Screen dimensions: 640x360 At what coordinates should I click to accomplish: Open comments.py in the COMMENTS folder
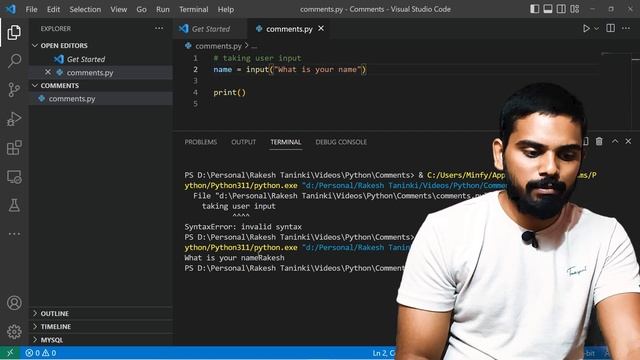pos(100,99)
